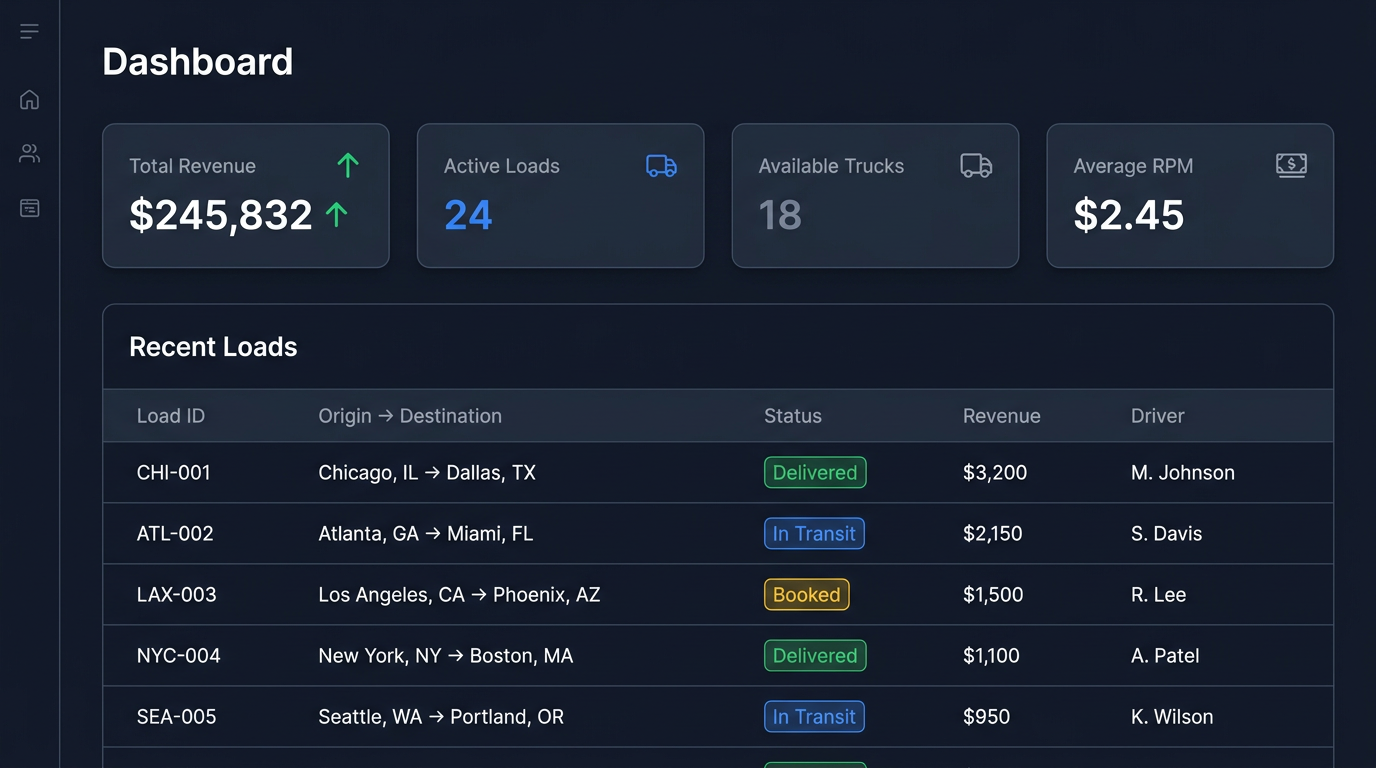1376x768 pixels.
Task: Open load LAX-003
Action: coord(177,595)
